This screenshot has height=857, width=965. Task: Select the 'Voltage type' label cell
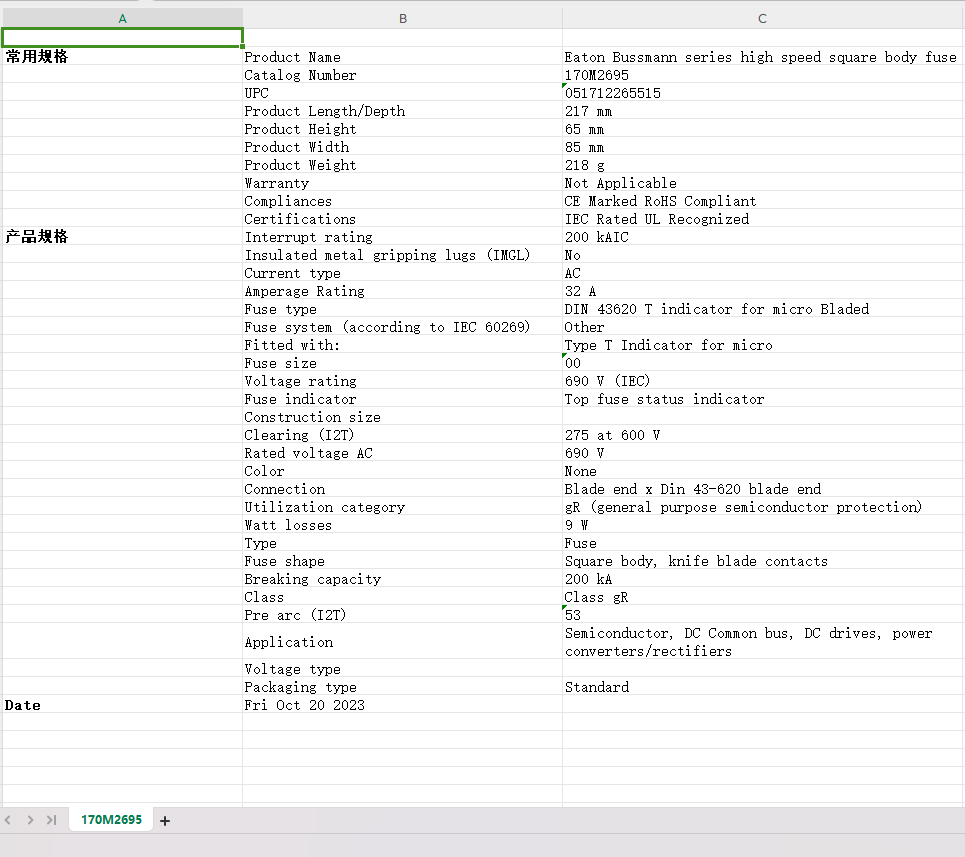coord(402,669)
